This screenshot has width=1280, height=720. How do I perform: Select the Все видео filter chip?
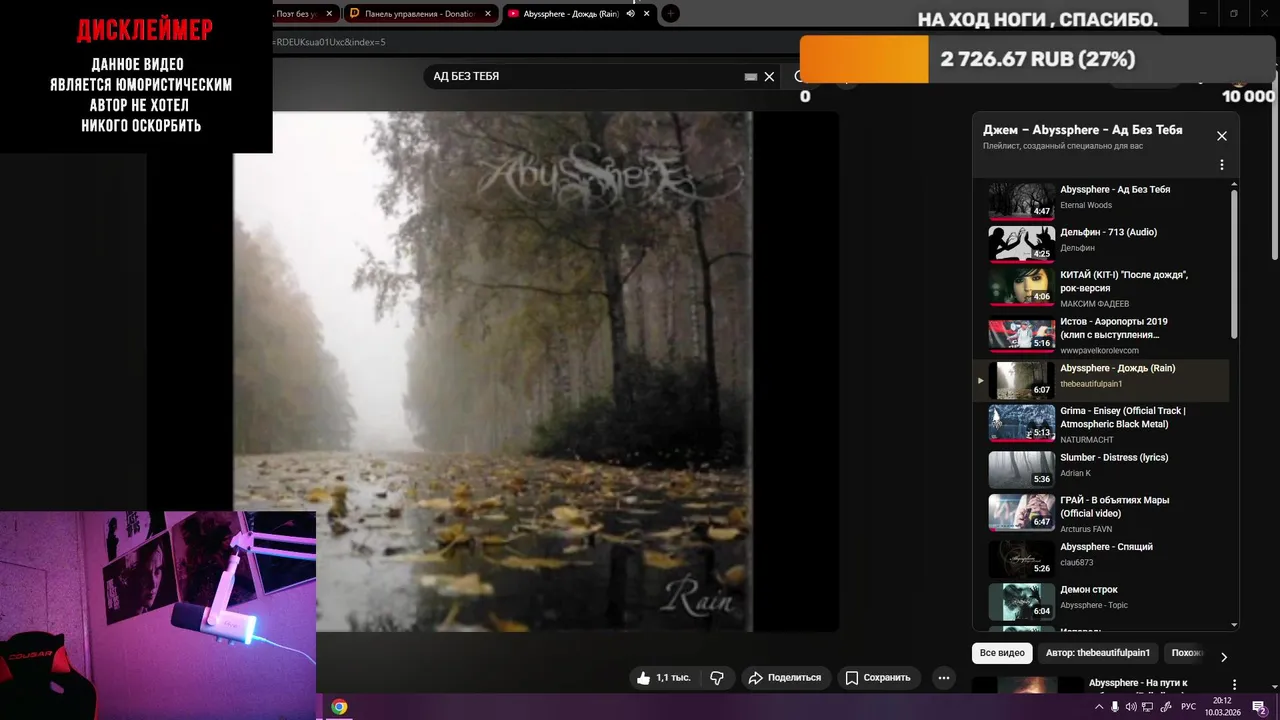[x=1002, y=653]
